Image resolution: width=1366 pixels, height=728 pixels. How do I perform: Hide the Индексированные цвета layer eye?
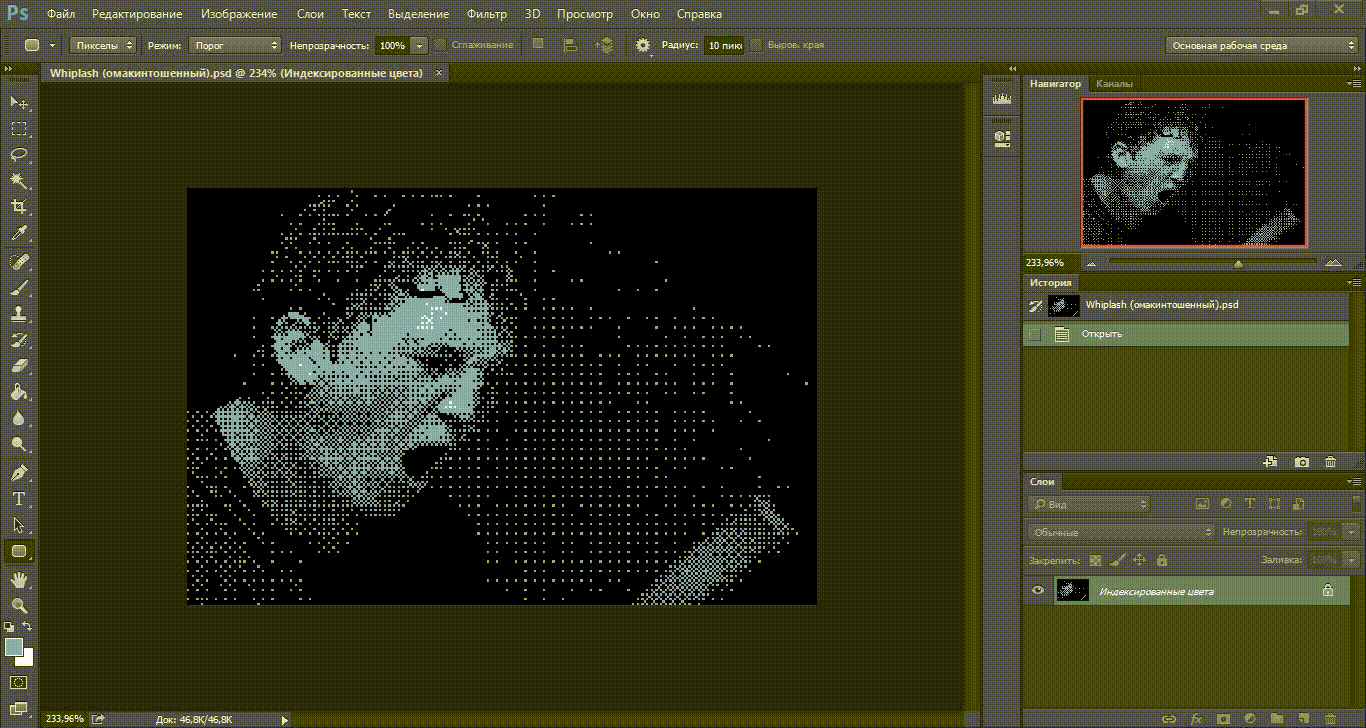(x=1037, y=591)
